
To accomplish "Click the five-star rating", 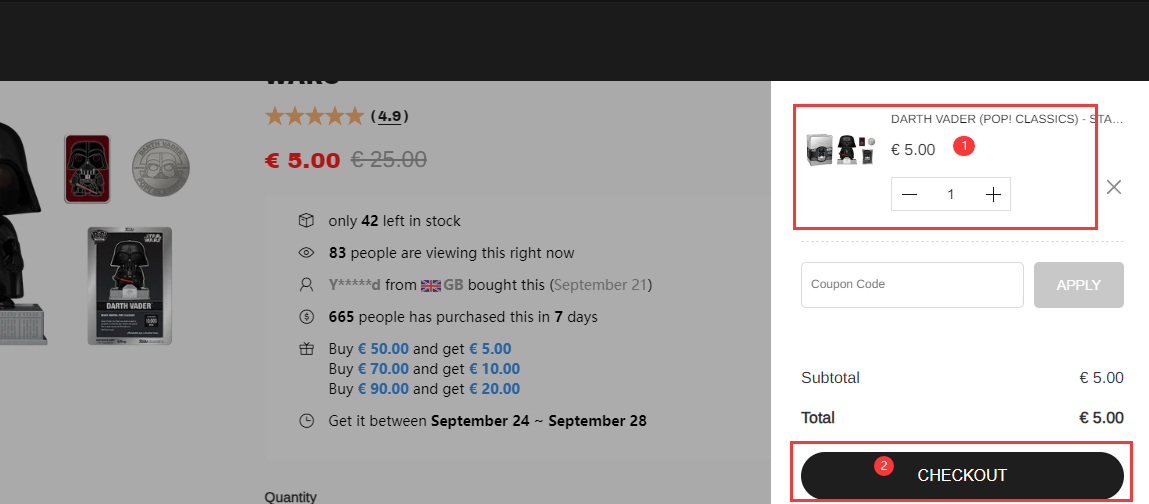I will pyautogui.click(x=314, y=116).
